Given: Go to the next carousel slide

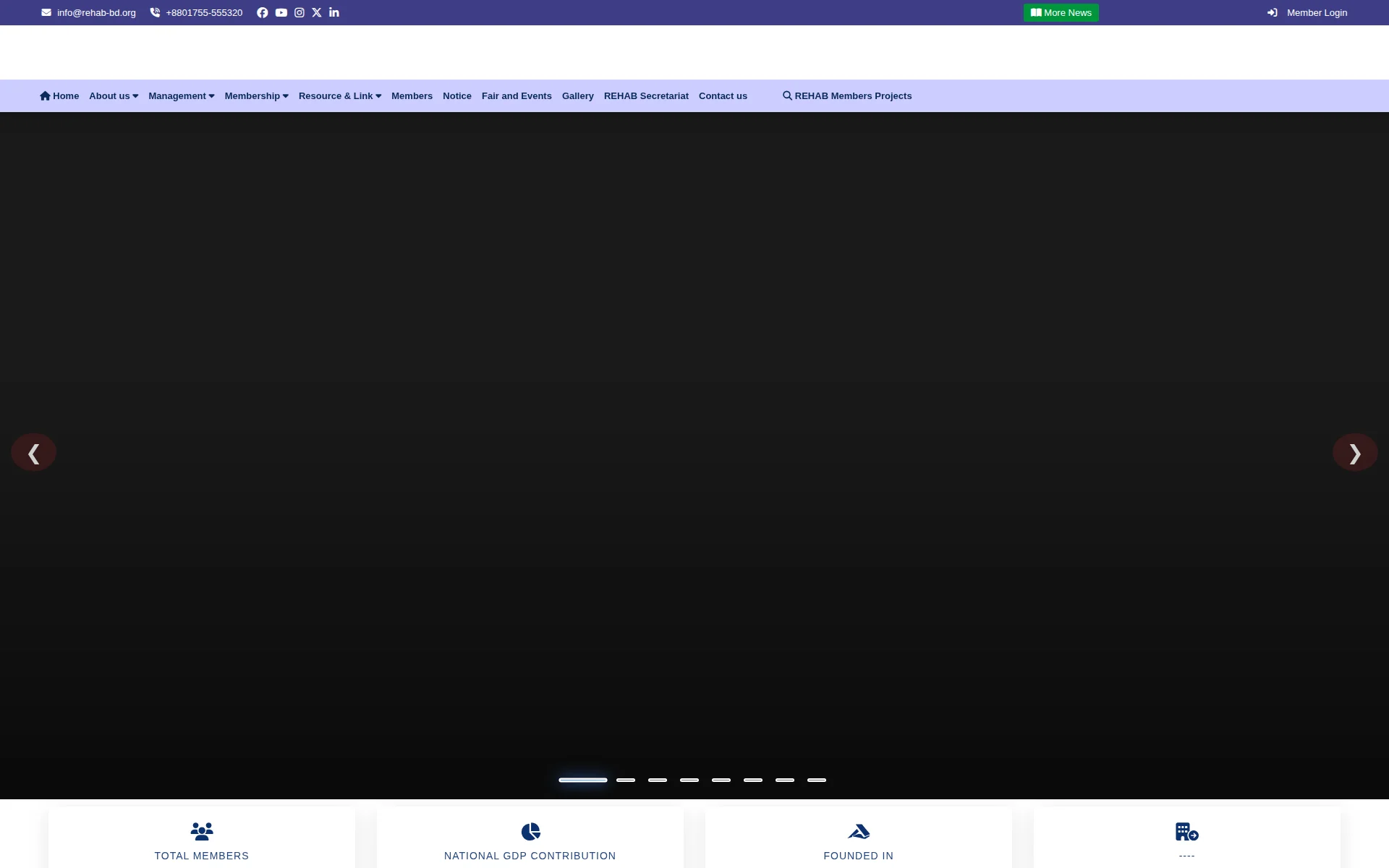Looking at the screenshot, I should tap(1355, 453).
